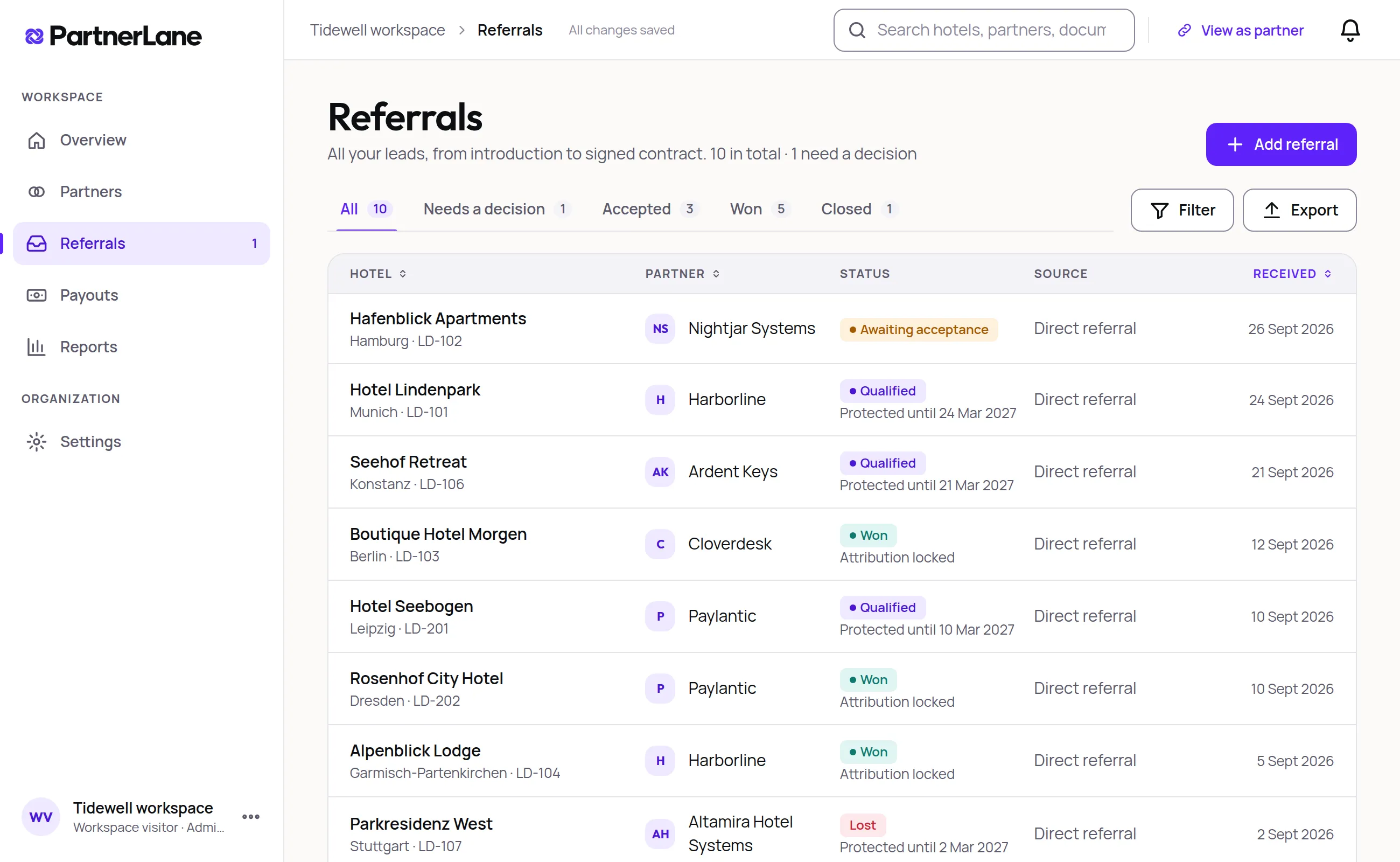Click the Lost badge for Parkresidenz West
This screenshot has width=1400, height=862.
click(x=862, y=824)
